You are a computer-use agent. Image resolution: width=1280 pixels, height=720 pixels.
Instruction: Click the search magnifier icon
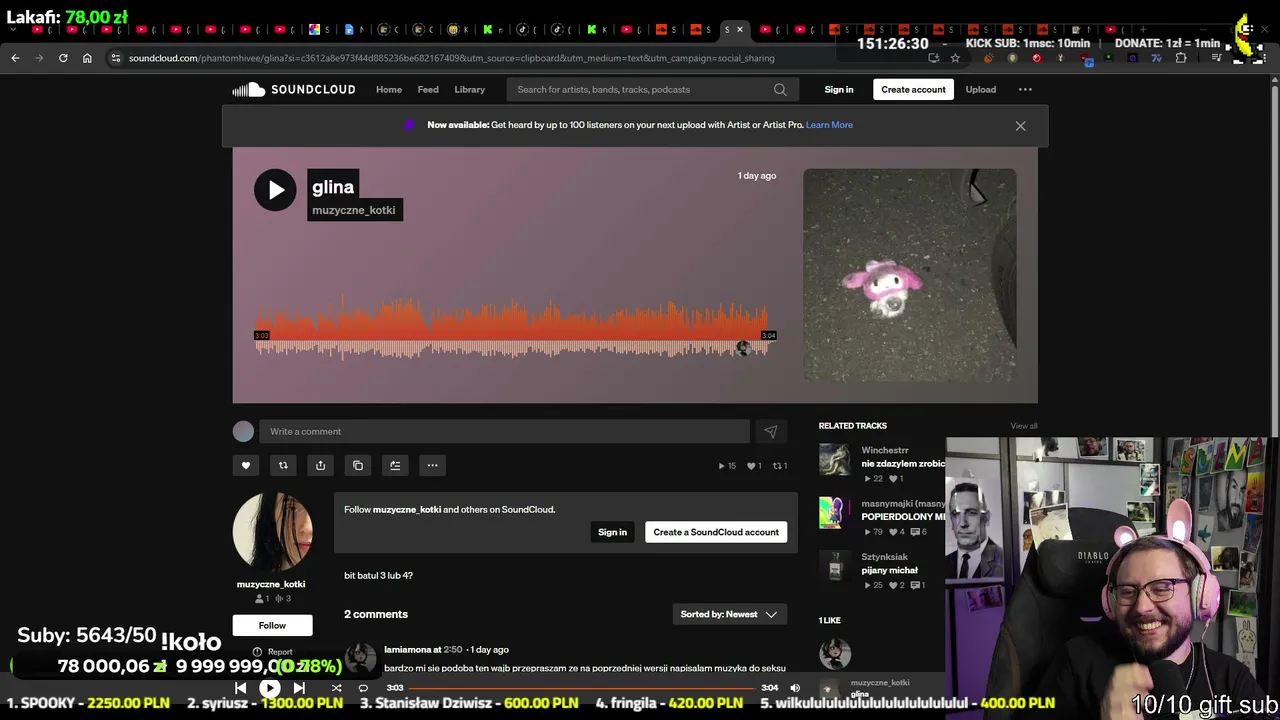tap(780, 90)
